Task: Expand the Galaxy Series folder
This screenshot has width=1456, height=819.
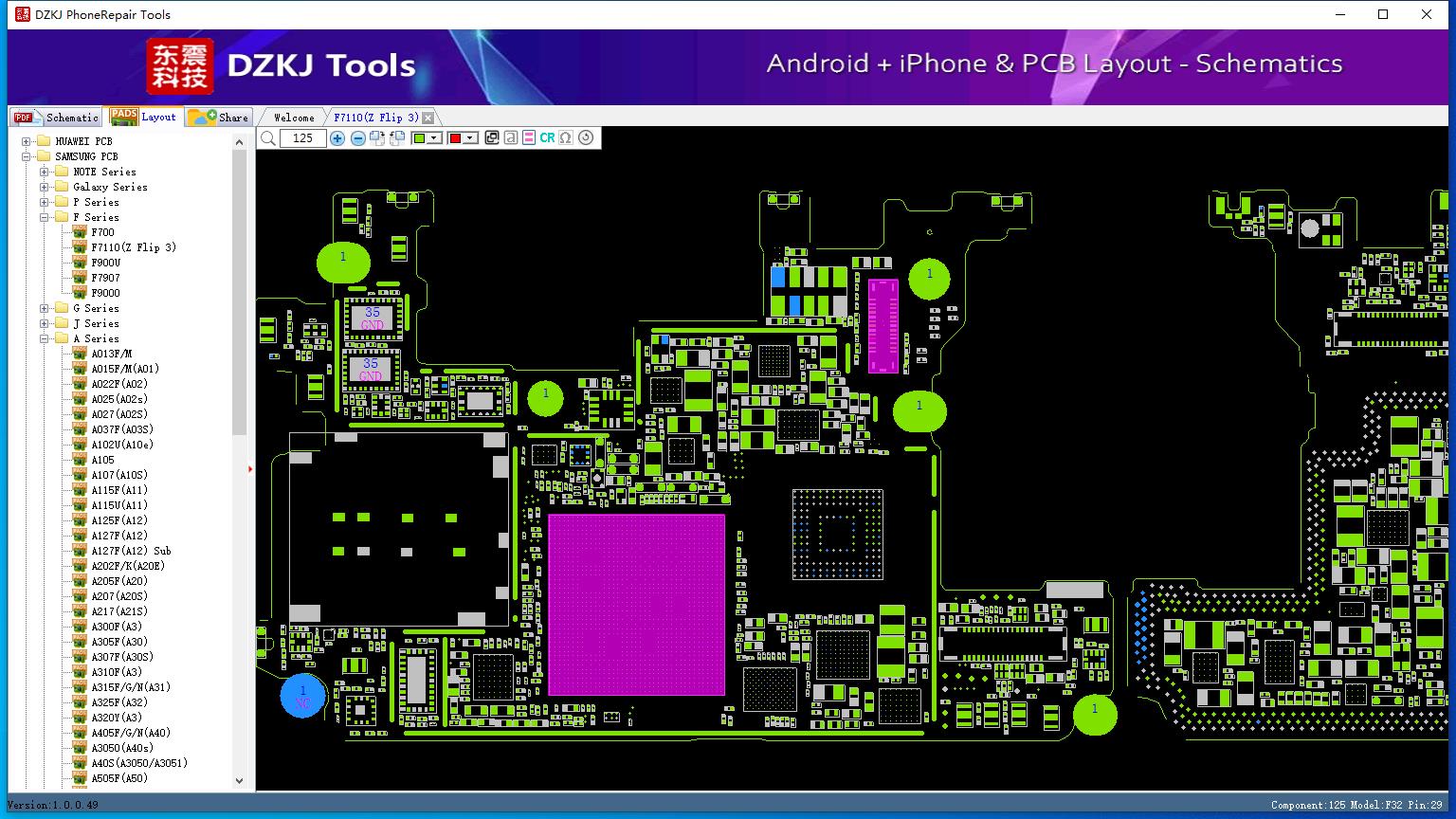Action: tap(45, 187)
